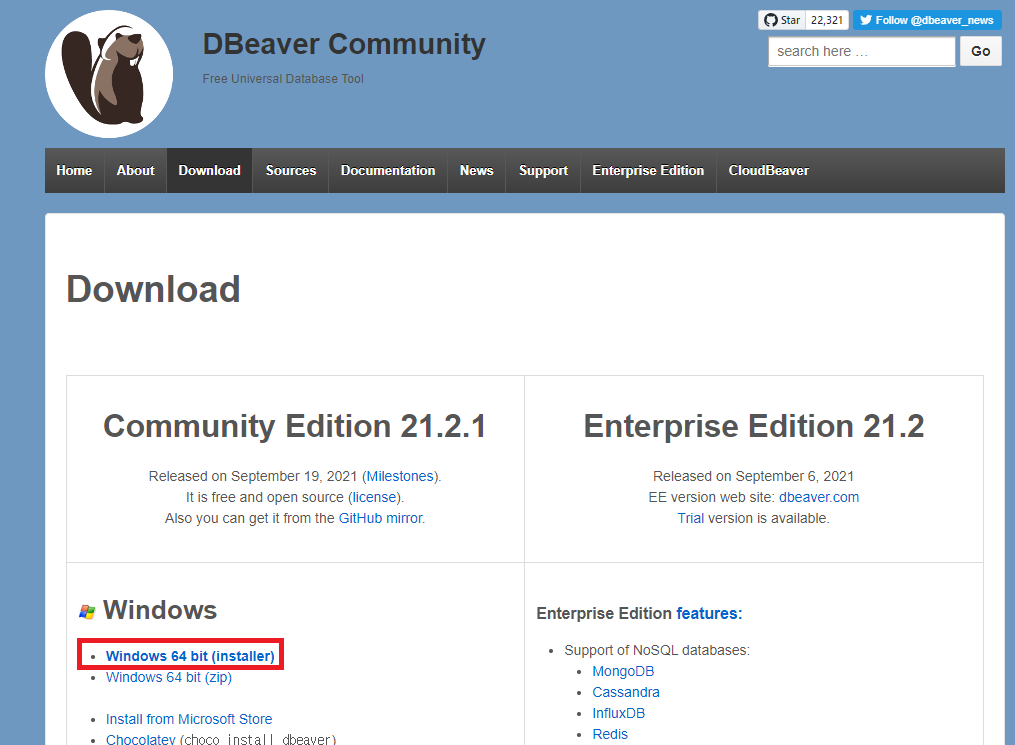Click 'Released on September 6, 2021' text
1015x745 pixels.
pyautogui.click(x=753, y=476)
